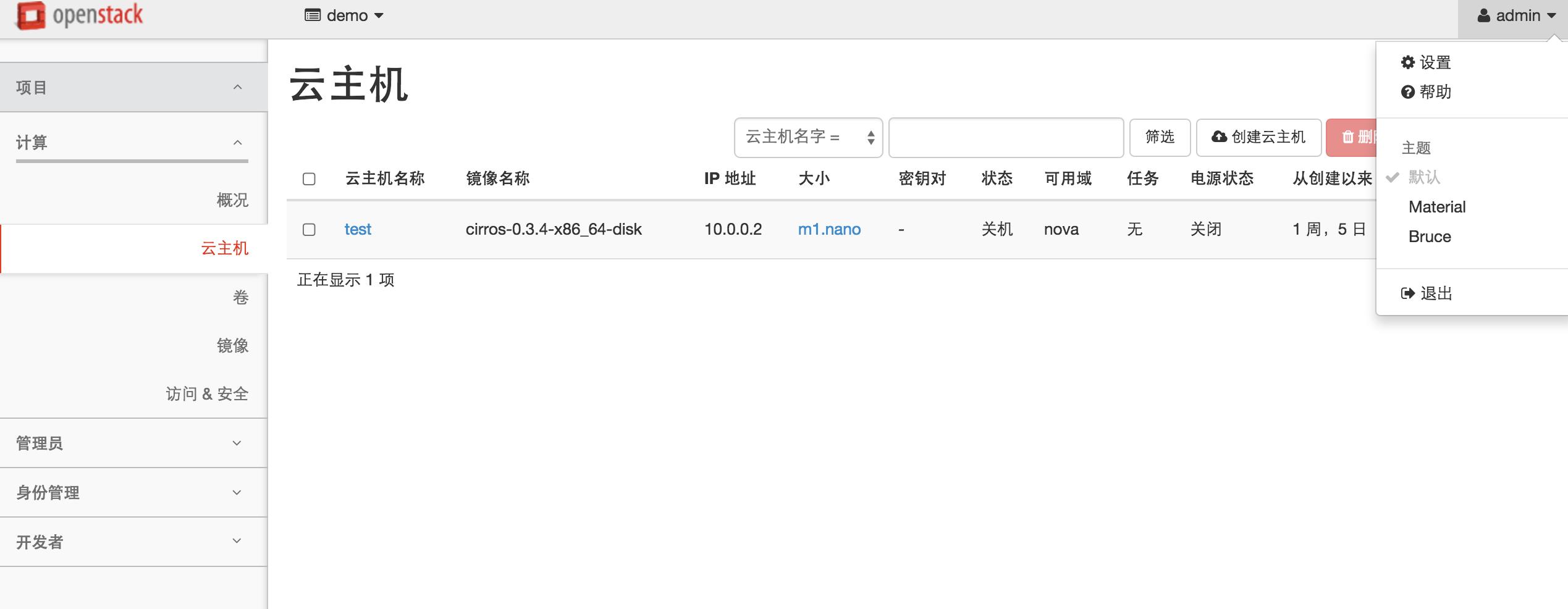Go to 概况 overview page
The width and height of the screenshot is (1568, 609).
(x=232, y=200)
